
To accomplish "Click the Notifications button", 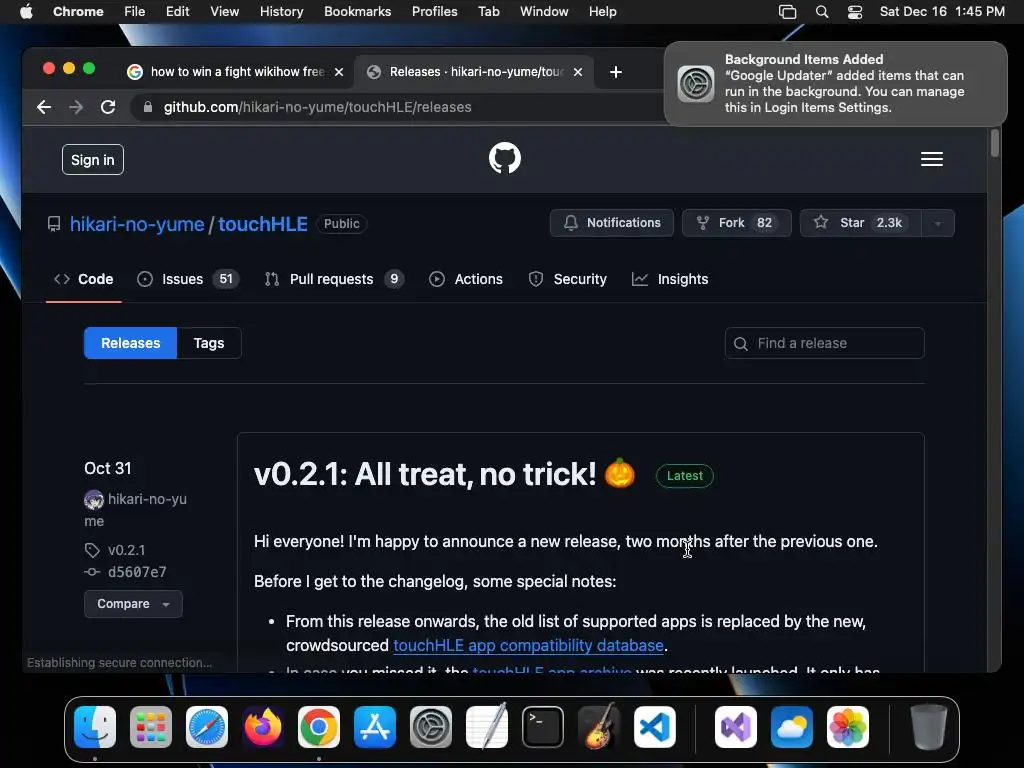I will point(612,223).
